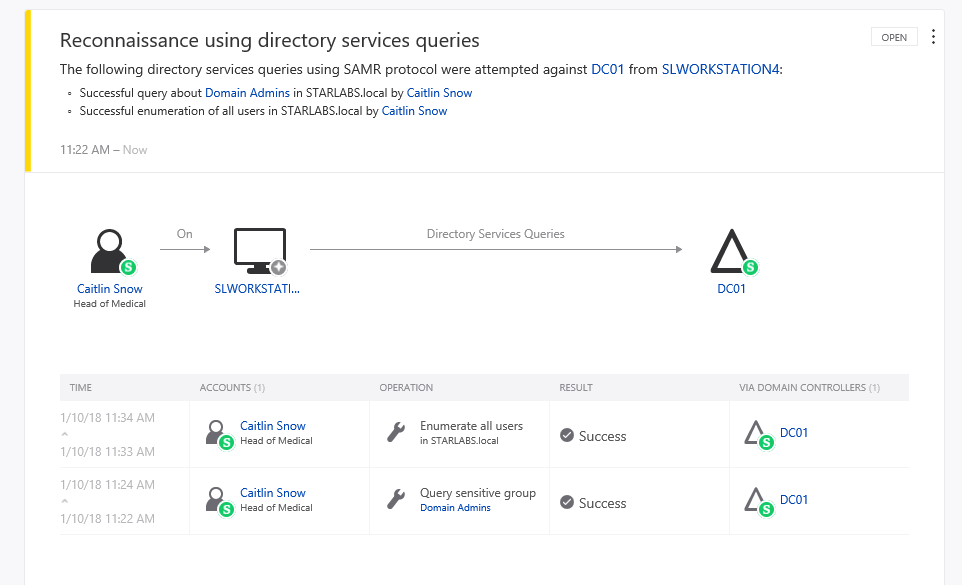Open Caitlin Snow link in enumeration bullet
Image resolution: width=962 pixels, height=585 pixels.
(414, 111)
